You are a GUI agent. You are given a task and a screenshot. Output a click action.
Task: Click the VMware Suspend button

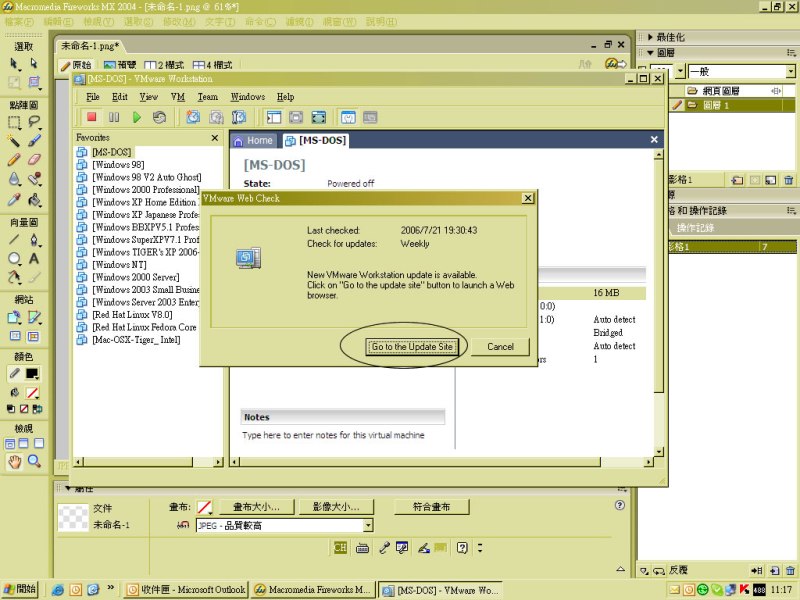point(114,117)
